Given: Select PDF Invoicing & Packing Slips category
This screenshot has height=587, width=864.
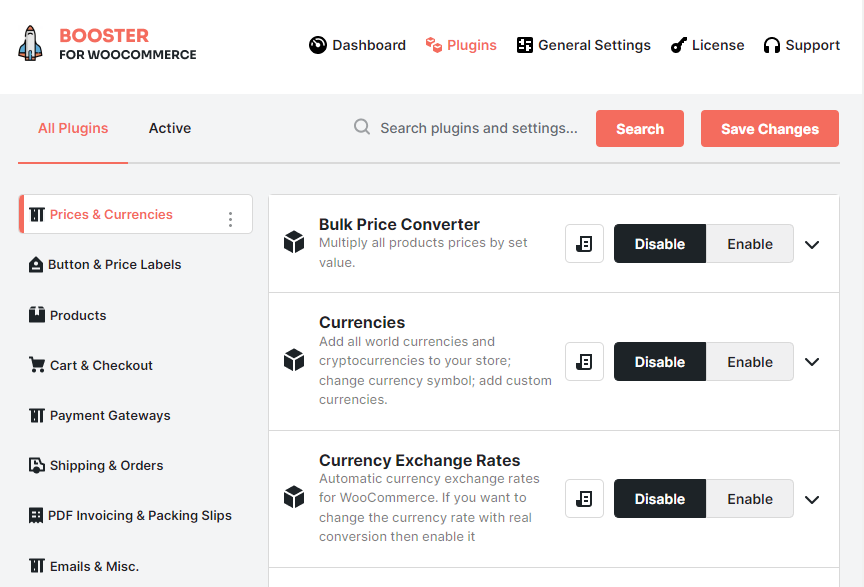Looking at the screenshot, I should 130,516.
